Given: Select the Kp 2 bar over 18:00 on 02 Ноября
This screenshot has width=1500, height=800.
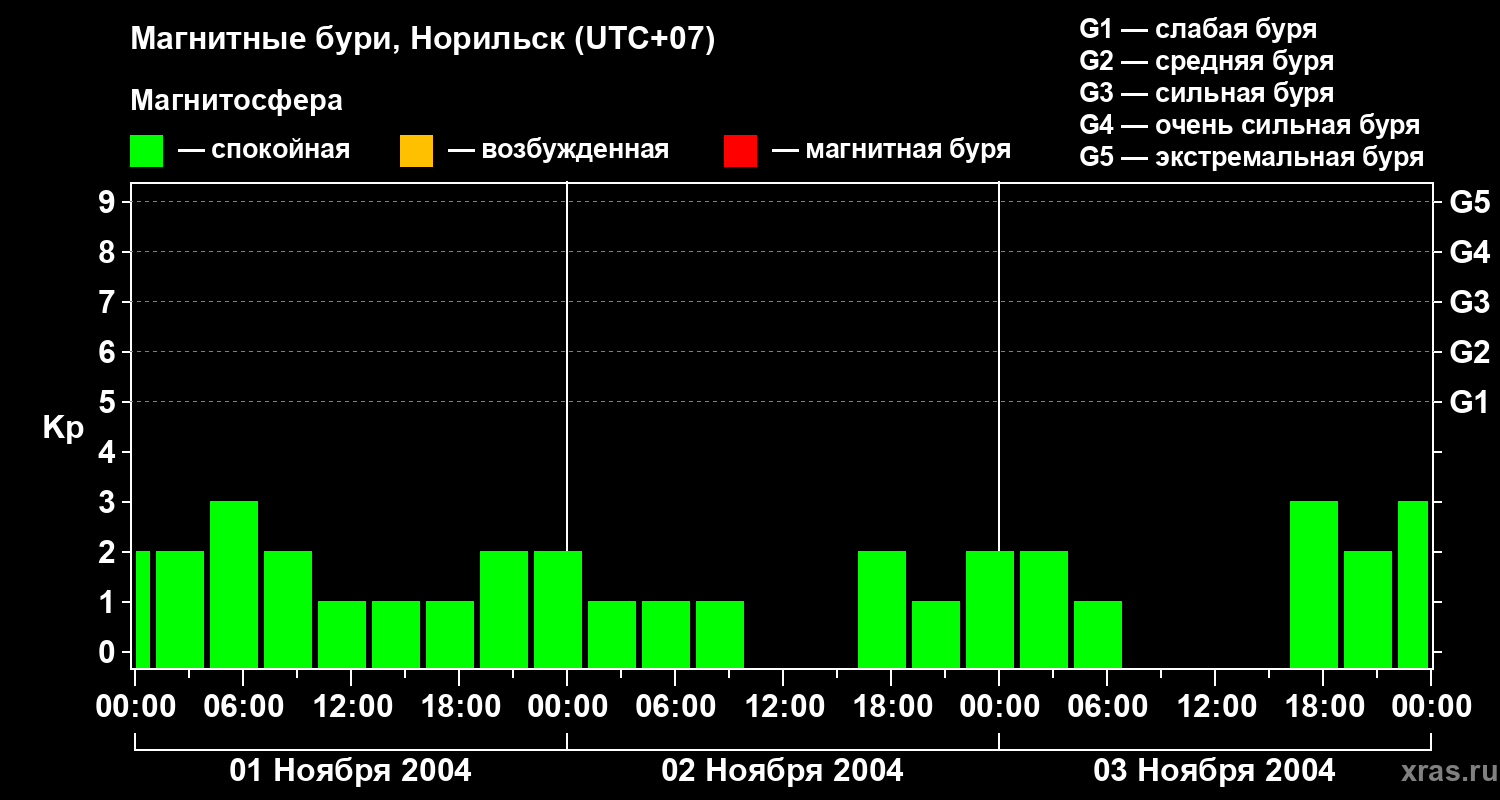Looking at the screenshot, I should tap(882, 609).
